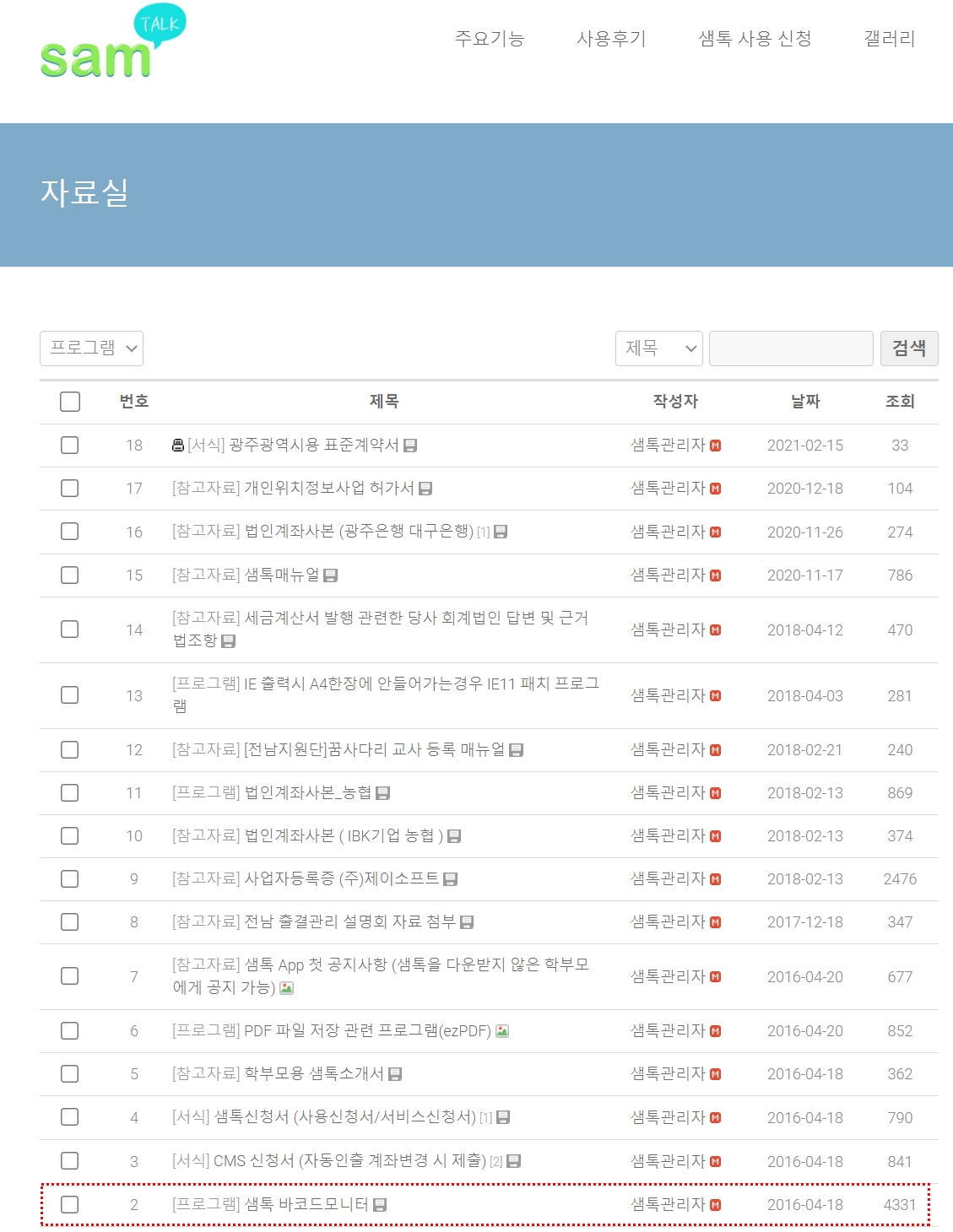The height and width of the screenshot is (1232, 953).
Task: Click the 날짜 column header
Action: pos(805,402)
